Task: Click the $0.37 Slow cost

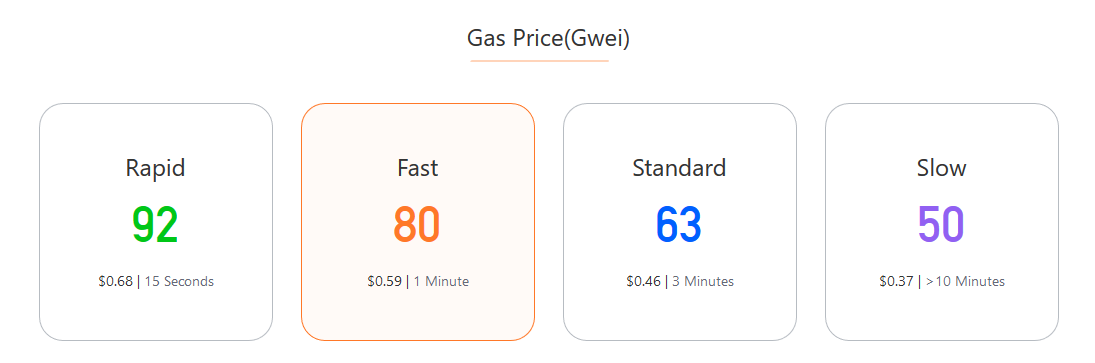Action: coord(896,281)
